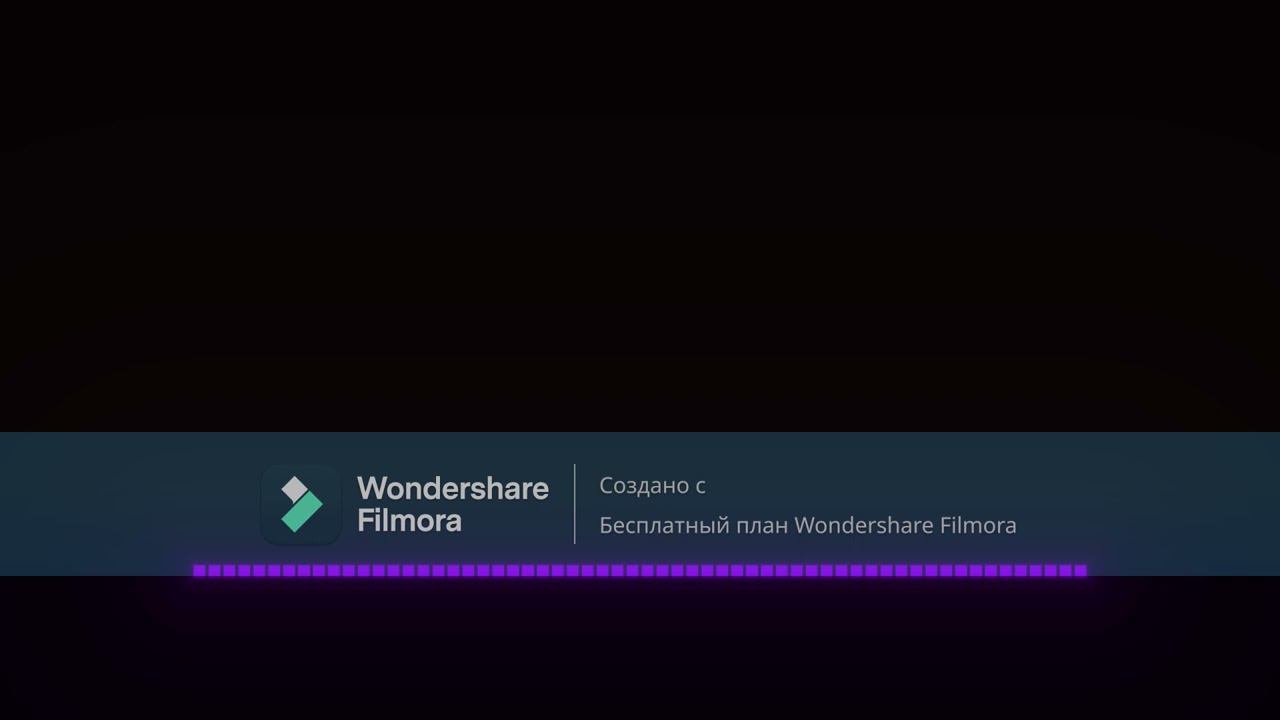Viewport: 1280px width, 720px height.
Task: Click the first purple square of the dotted bar
Action: 199,571
